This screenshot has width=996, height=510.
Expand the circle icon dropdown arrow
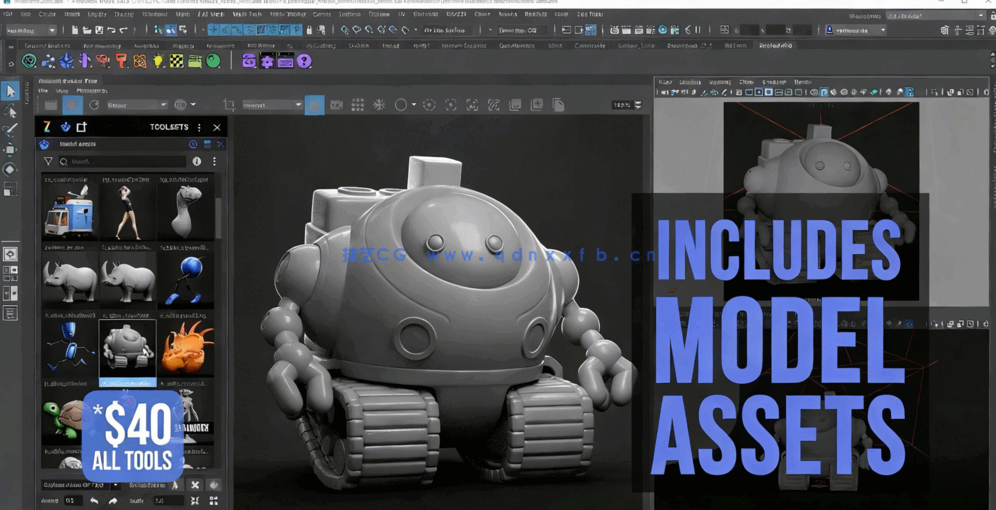tap(414, 105)
